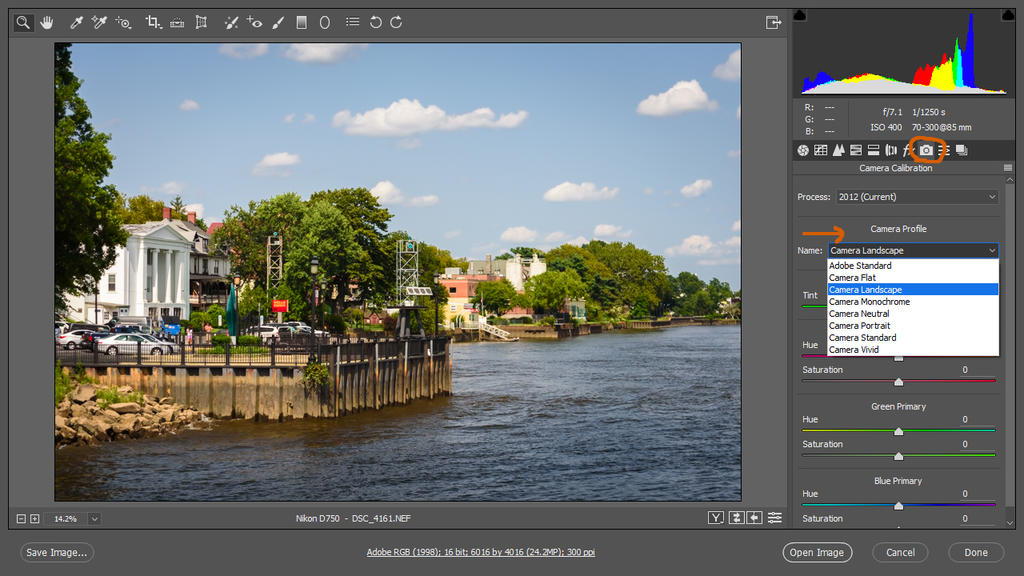1024x576 pixels.
Task: Select the White Balance eyedropper tool
Action: click(x=76, y=22)
